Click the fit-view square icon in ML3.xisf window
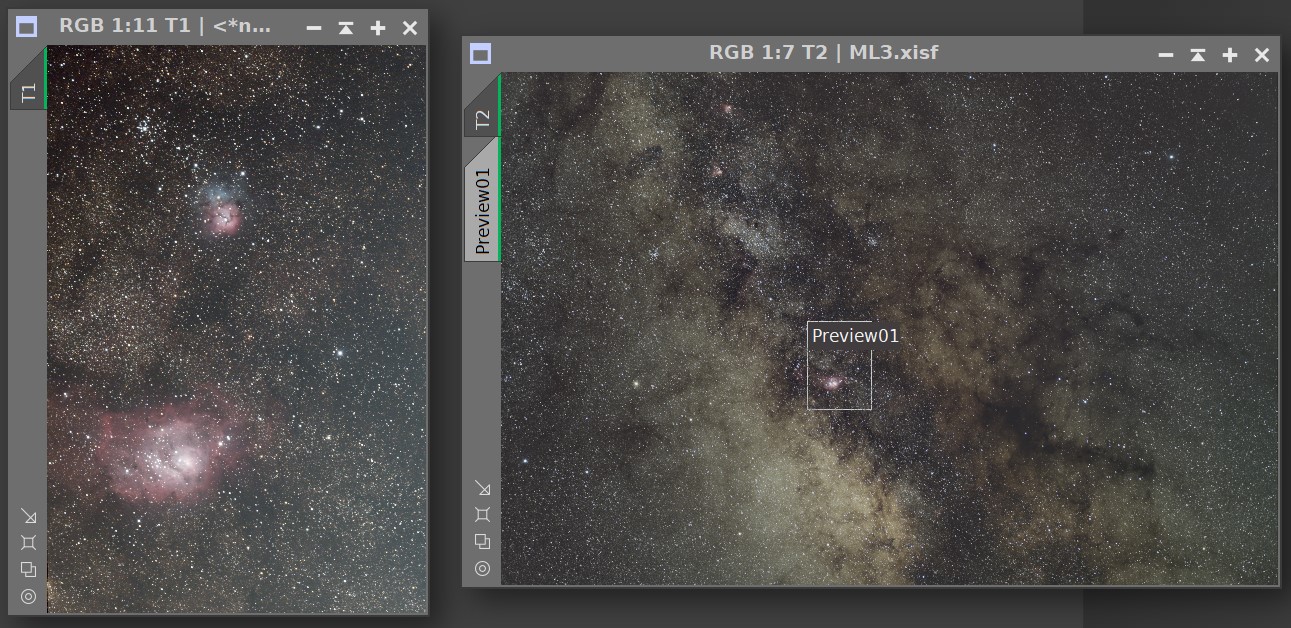This screenshot has height=628, width=1291. pyautogui.click(x=482, y=514)
